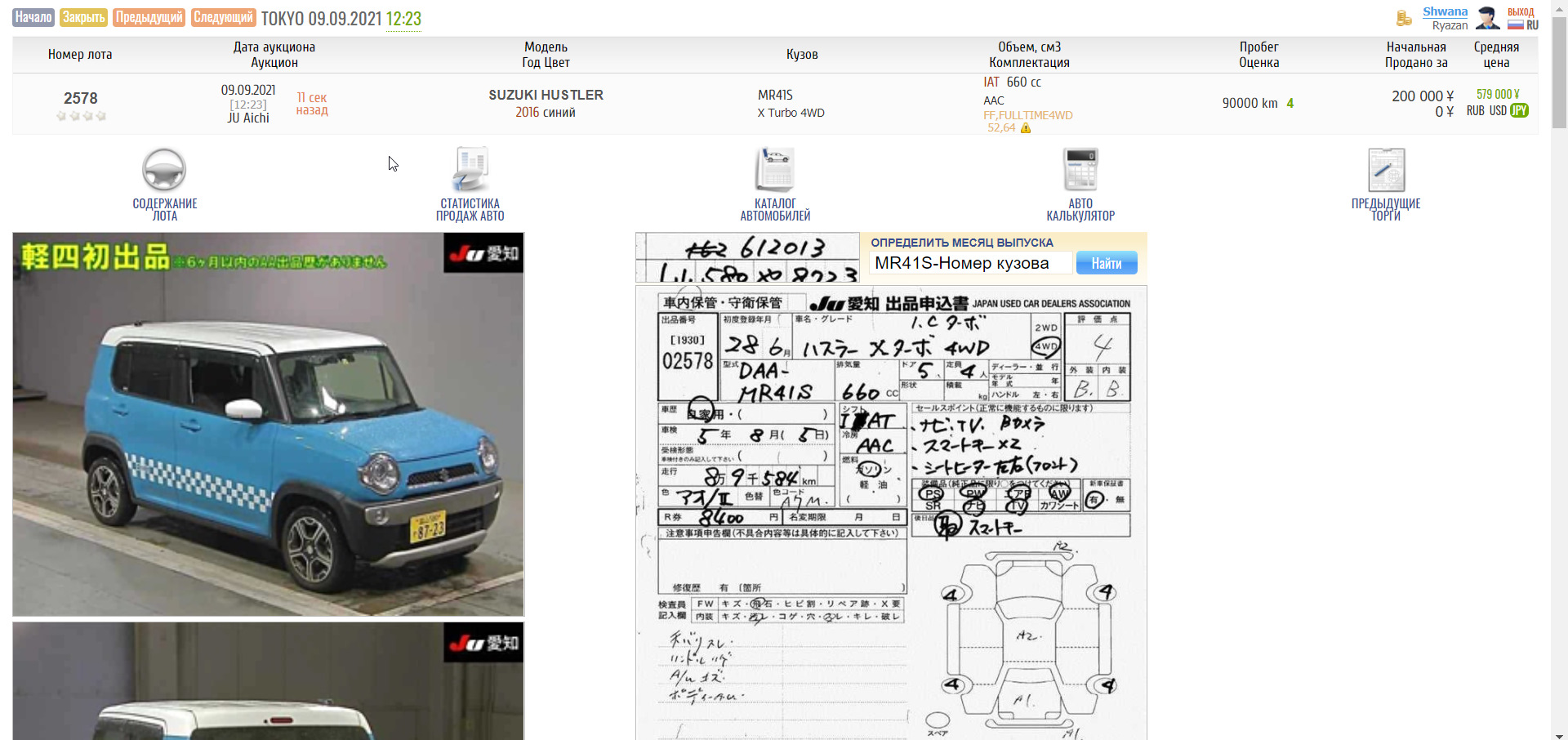Focus the MR41S body number input field
The height and width of the screenshot is (740, 1568).
point(970,263)
